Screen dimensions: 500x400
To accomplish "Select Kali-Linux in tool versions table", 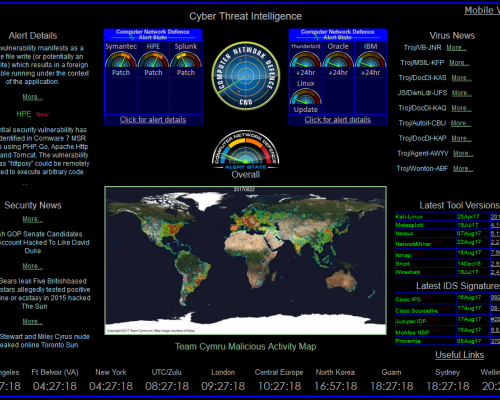I will (409, 217).
